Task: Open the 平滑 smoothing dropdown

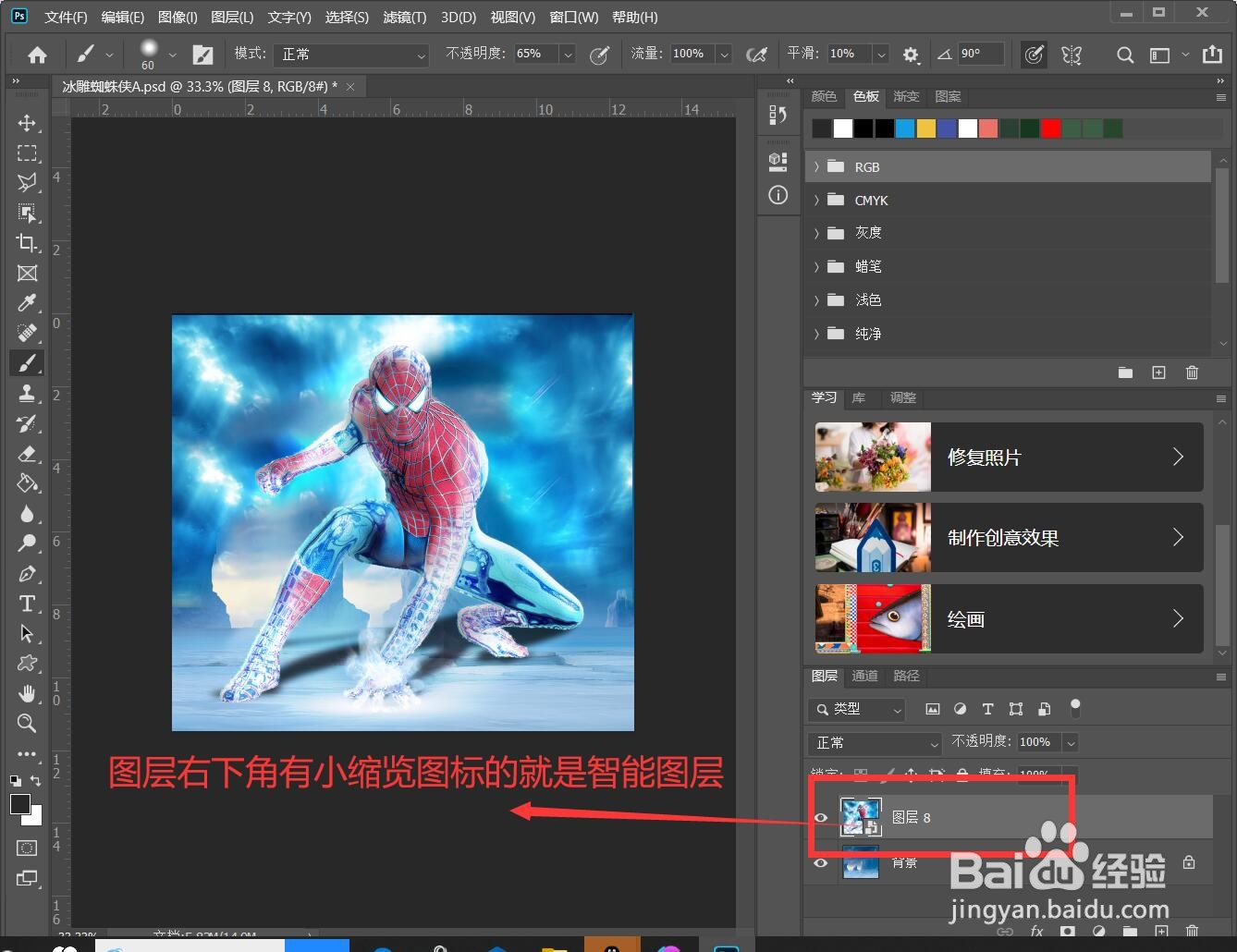Action: (x=881, y=55)
